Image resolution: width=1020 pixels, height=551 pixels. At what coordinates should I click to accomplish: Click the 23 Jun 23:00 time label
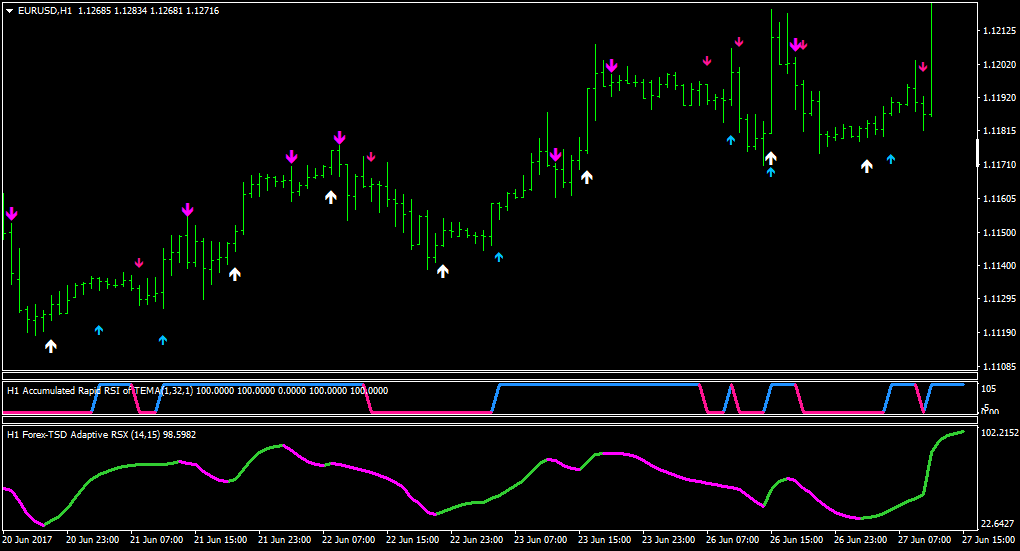(669, 539)
